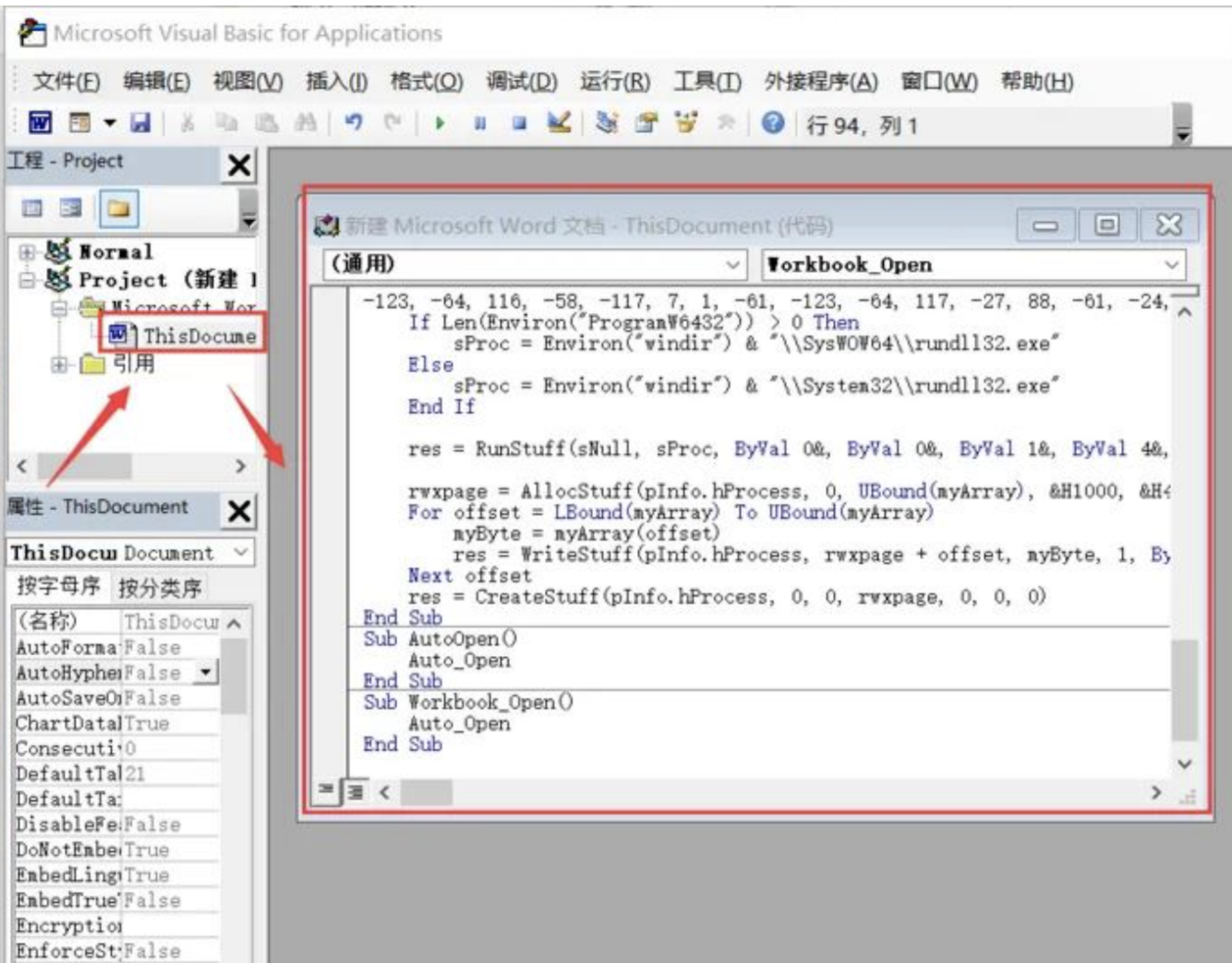Paste clipboard toolbar icon

coord(267,123)
